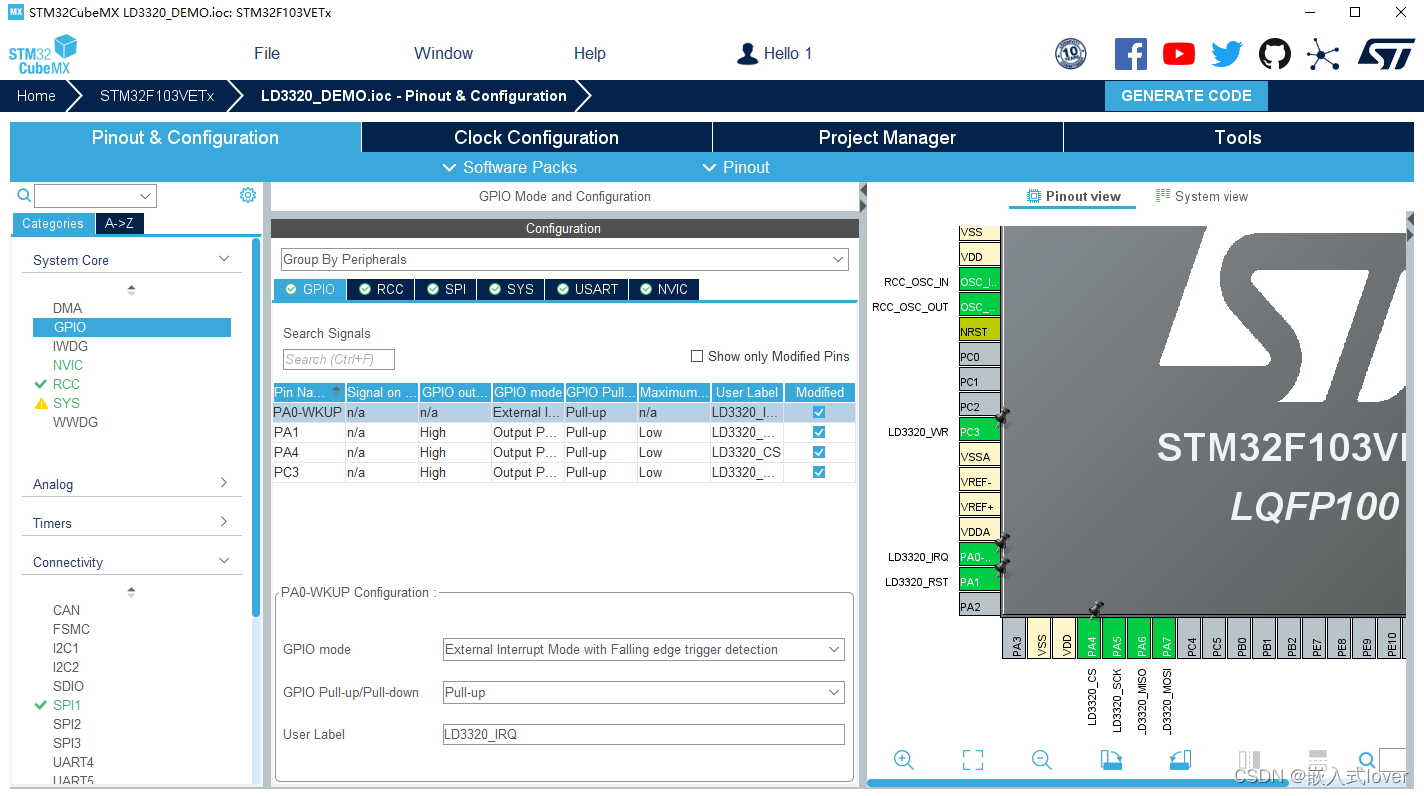This screenshot has height=796, width=1424.
Task: Click the Search Signals input field
Action: [x=339, y=359]
